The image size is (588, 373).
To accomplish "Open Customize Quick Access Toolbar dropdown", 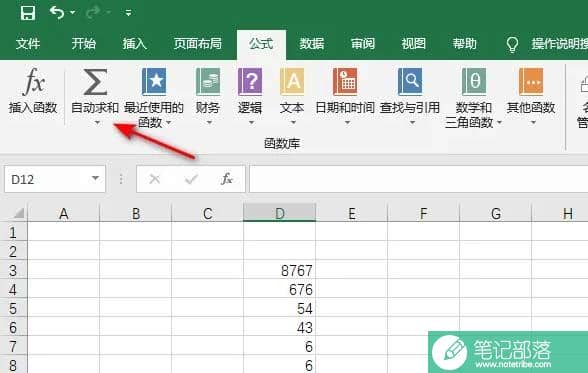I will coord(128,13).
